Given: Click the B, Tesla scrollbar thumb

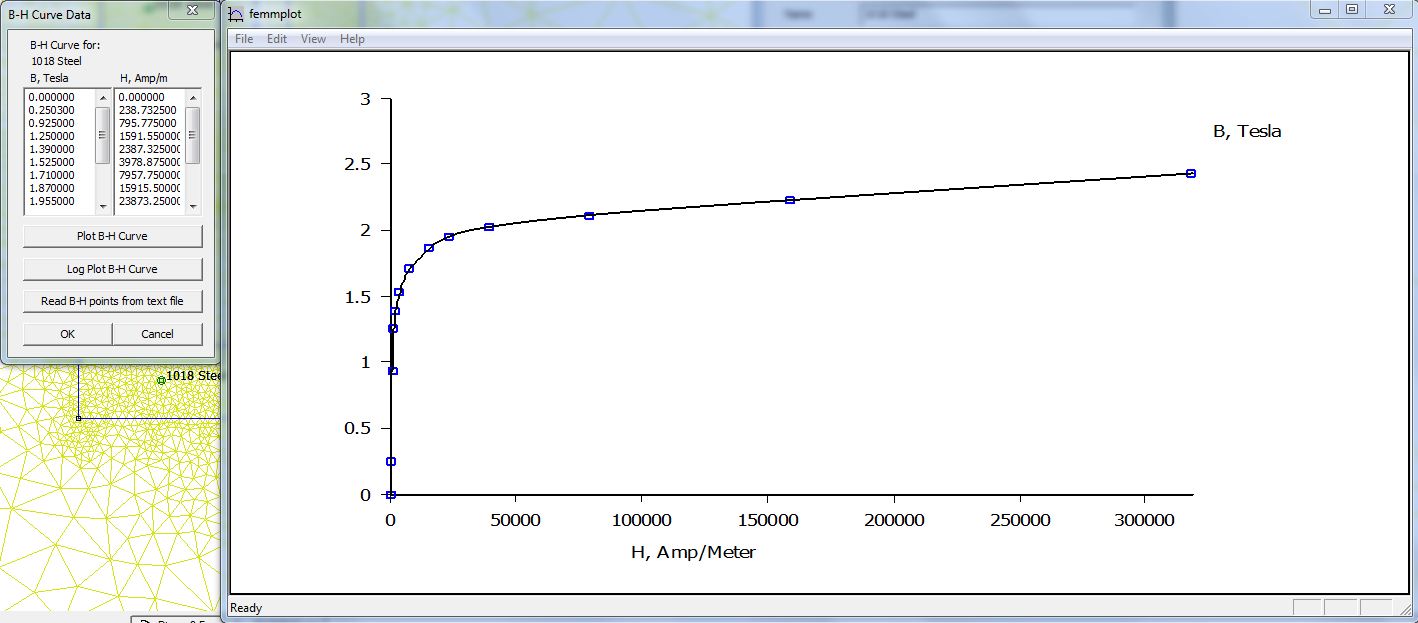Looking at the screenshot, I should (x=103, y=135).
